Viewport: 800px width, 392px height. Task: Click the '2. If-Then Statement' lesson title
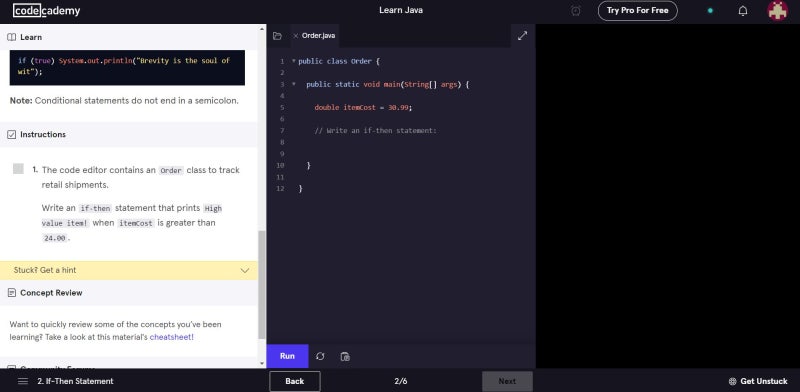[76, 381]
